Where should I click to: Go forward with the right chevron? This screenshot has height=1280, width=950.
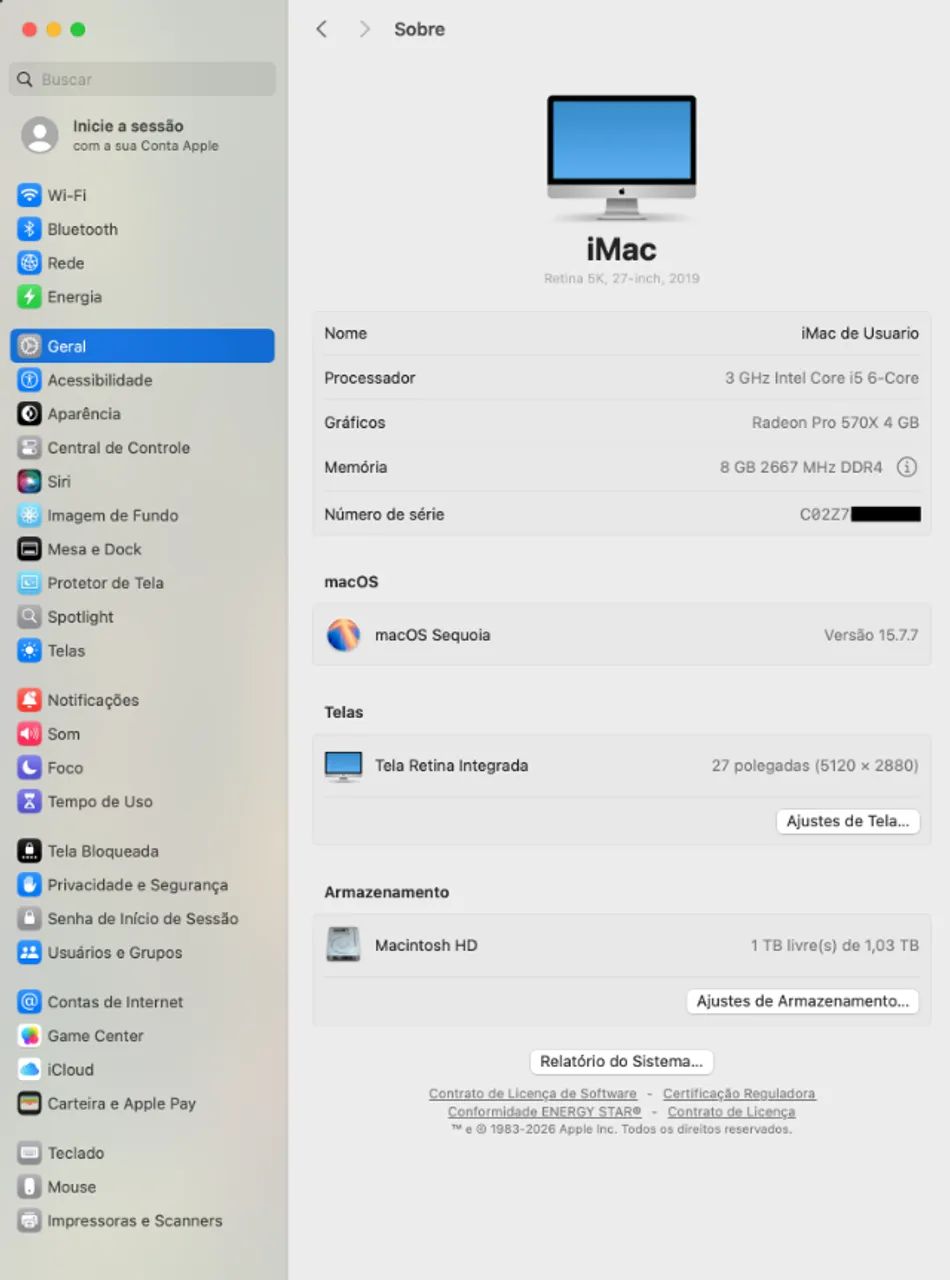[365, 29]
